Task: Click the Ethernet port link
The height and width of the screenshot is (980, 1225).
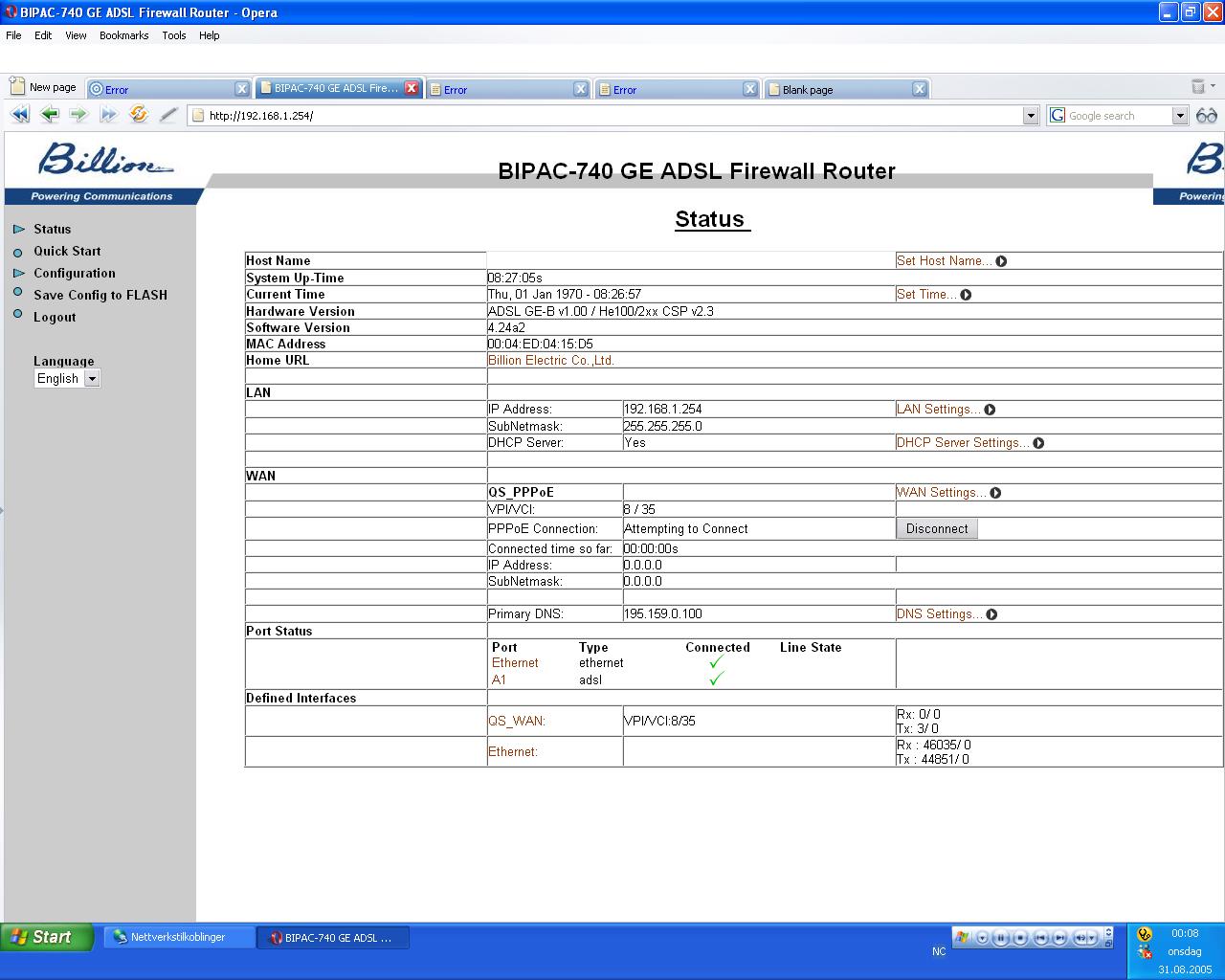Action: 515,663
